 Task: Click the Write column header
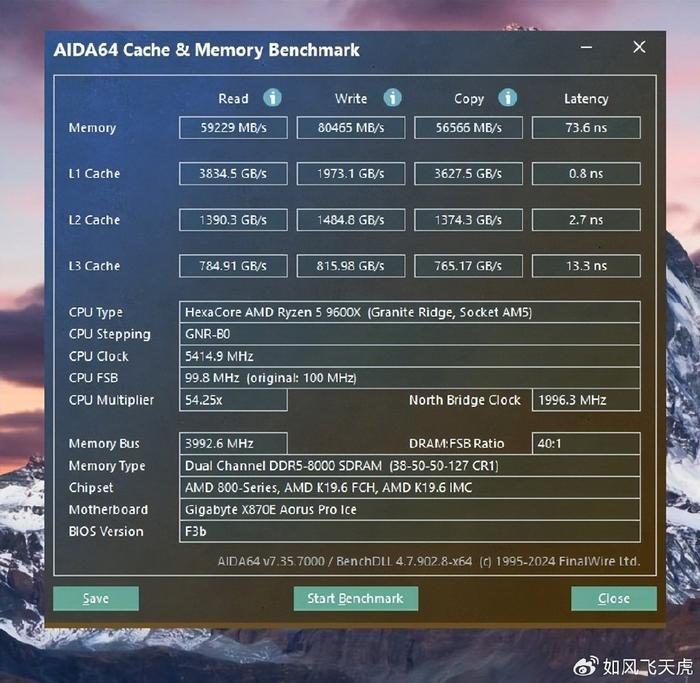pos(351,98)
